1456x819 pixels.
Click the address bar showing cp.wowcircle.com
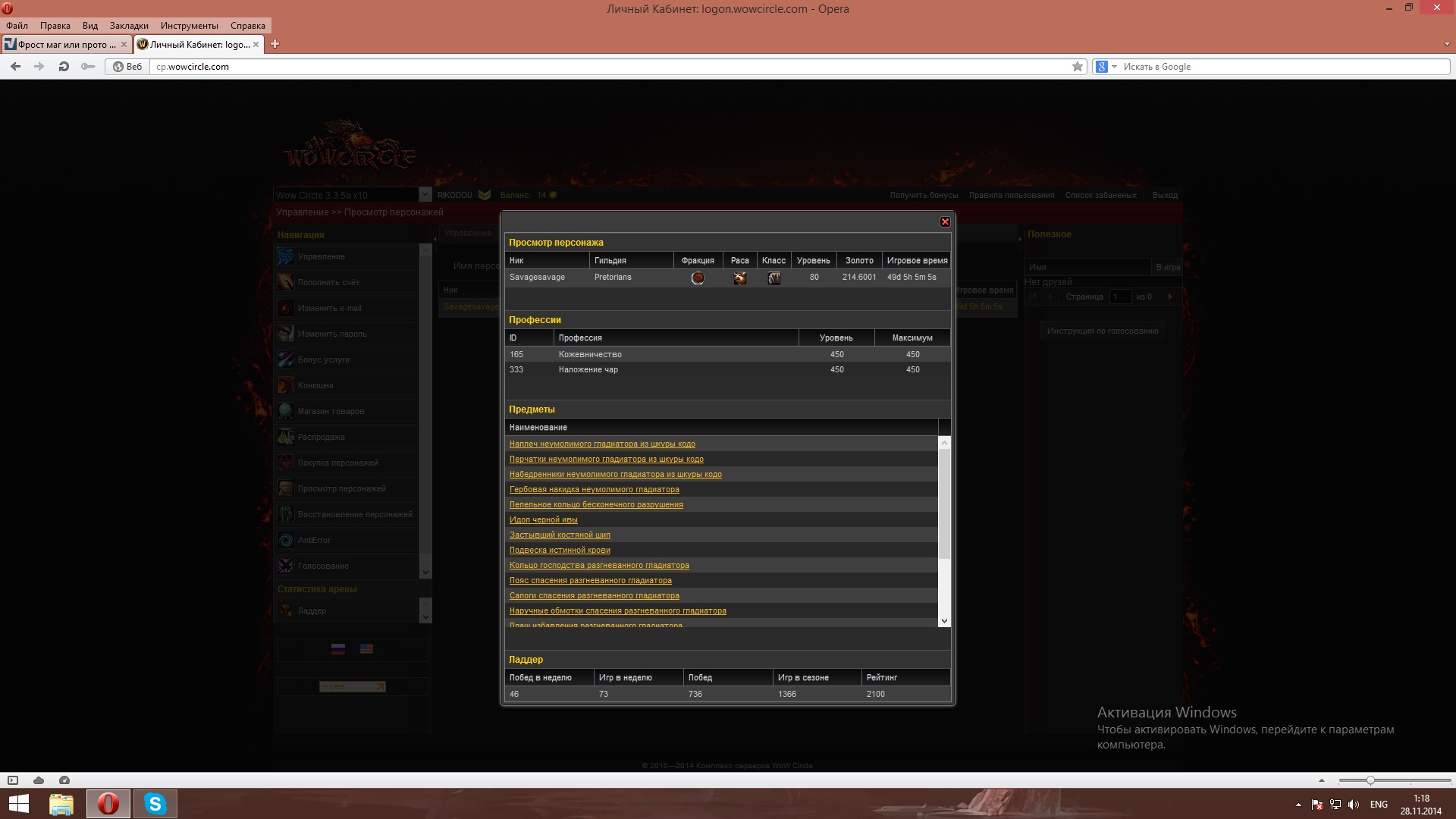(610, 67)
